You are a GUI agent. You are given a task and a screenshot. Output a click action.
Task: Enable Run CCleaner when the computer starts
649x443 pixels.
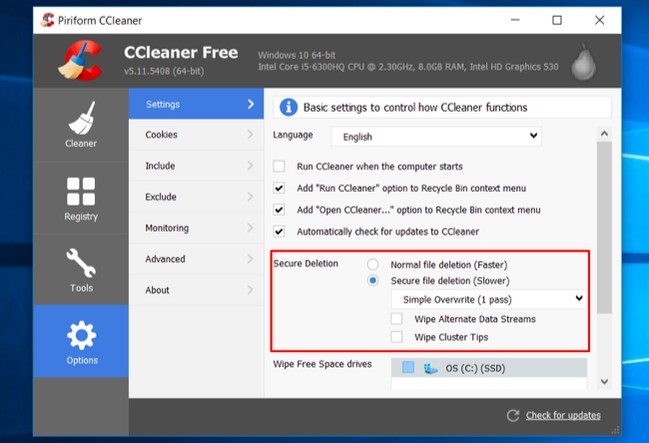coord(279,166)
